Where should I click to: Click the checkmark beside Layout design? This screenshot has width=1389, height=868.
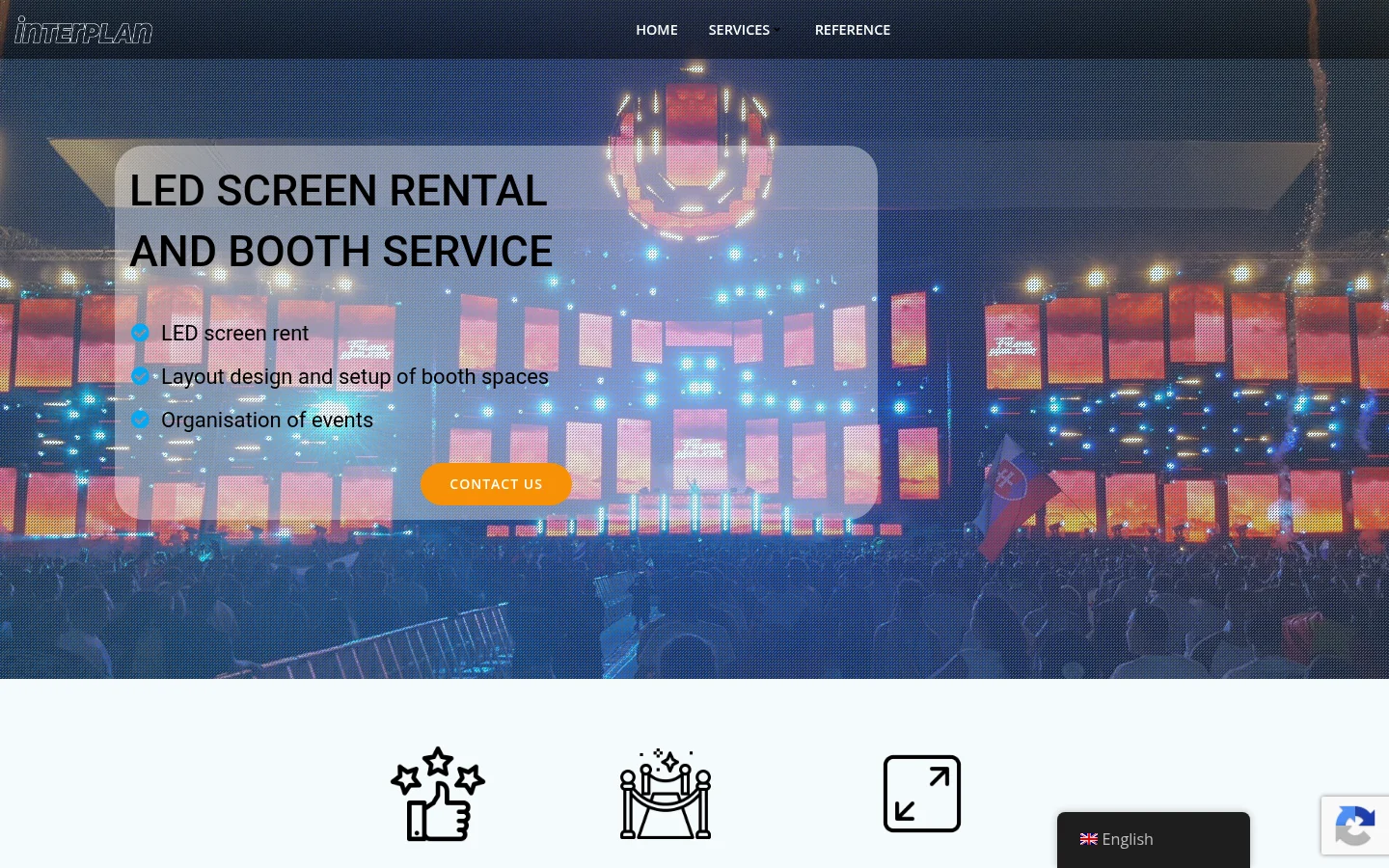click(x=140, y=376)
